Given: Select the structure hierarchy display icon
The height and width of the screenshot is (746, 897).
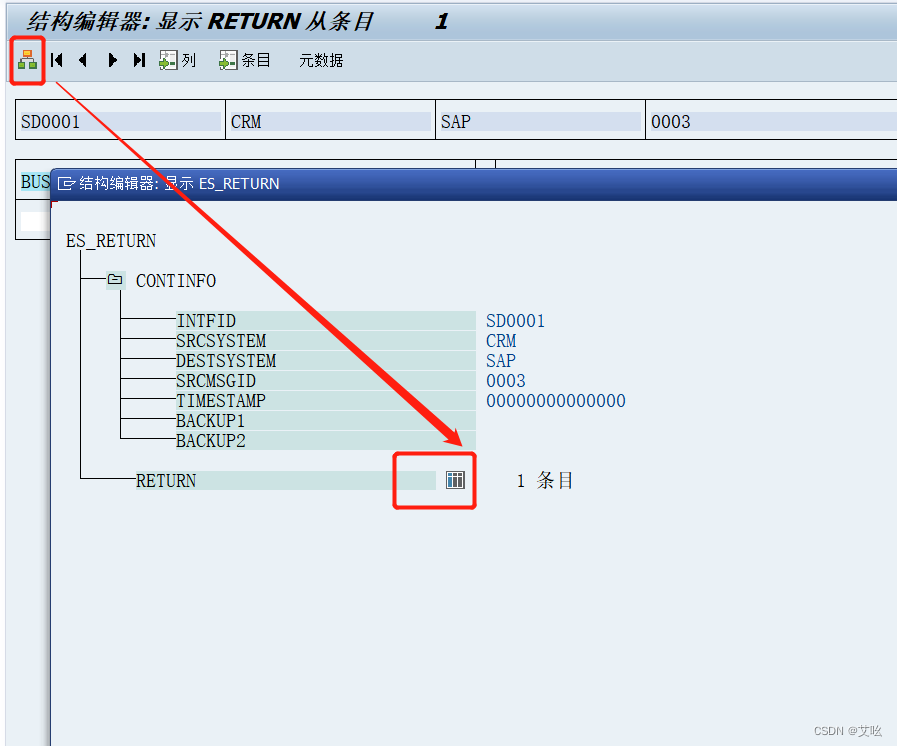Looking at the screenshot, I should pos(27,60).
